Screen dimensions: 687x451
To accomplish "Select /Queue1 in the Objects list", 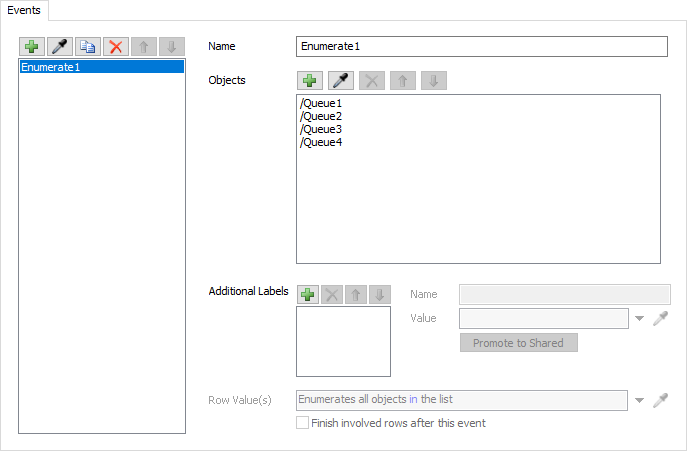I will coord(321,103).
